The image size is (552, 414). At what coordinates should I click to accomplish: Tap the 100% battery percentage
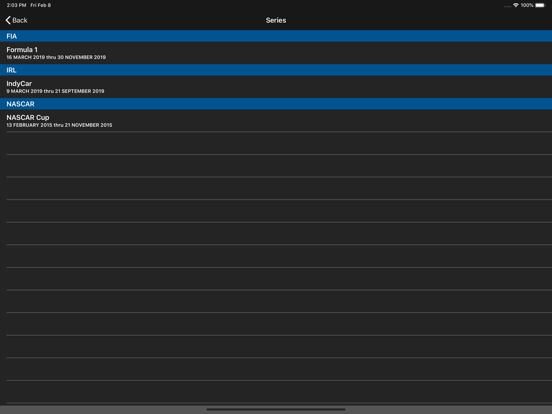[527, 5]
